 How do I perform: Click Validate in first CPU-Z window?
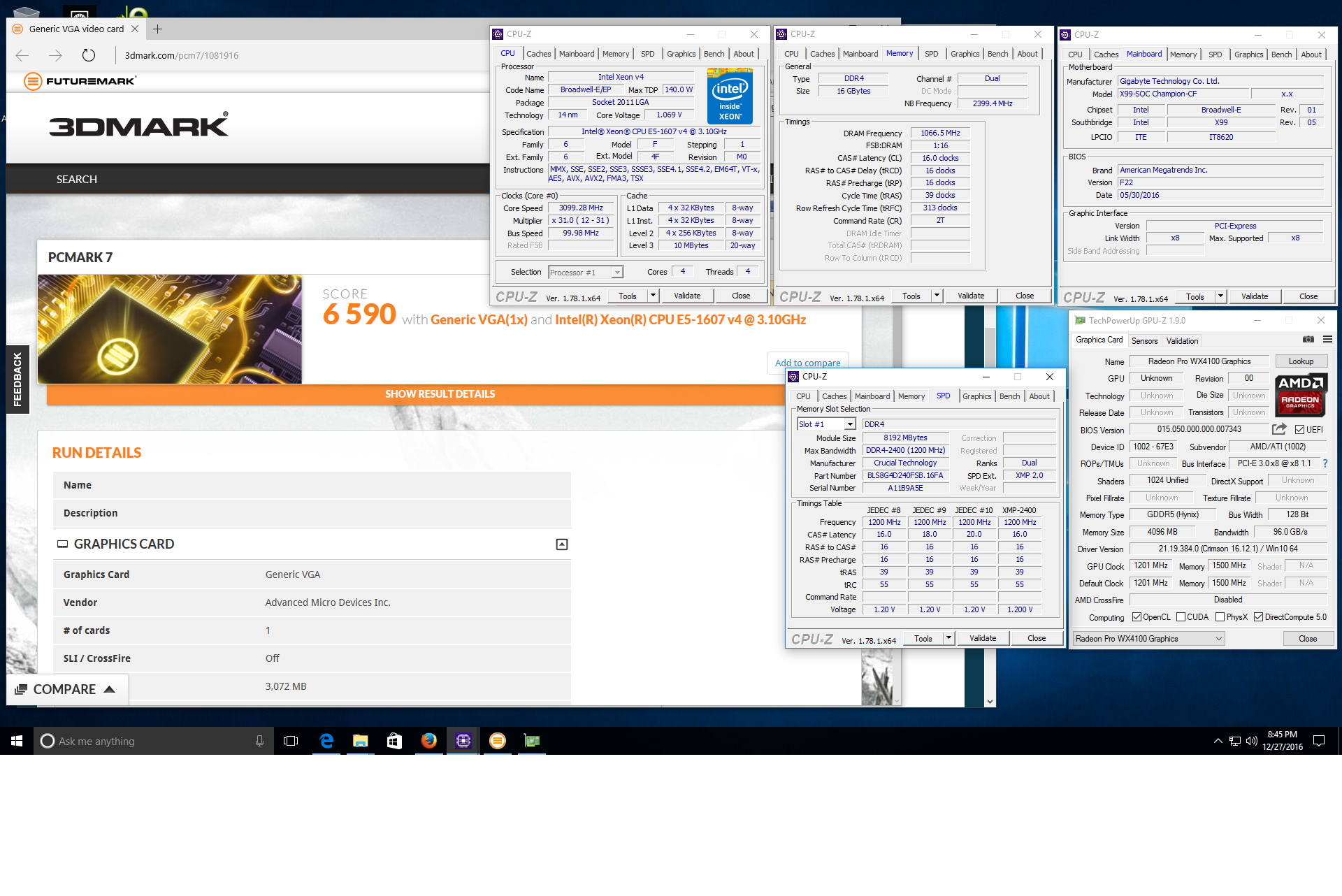[x=687, y=296]
